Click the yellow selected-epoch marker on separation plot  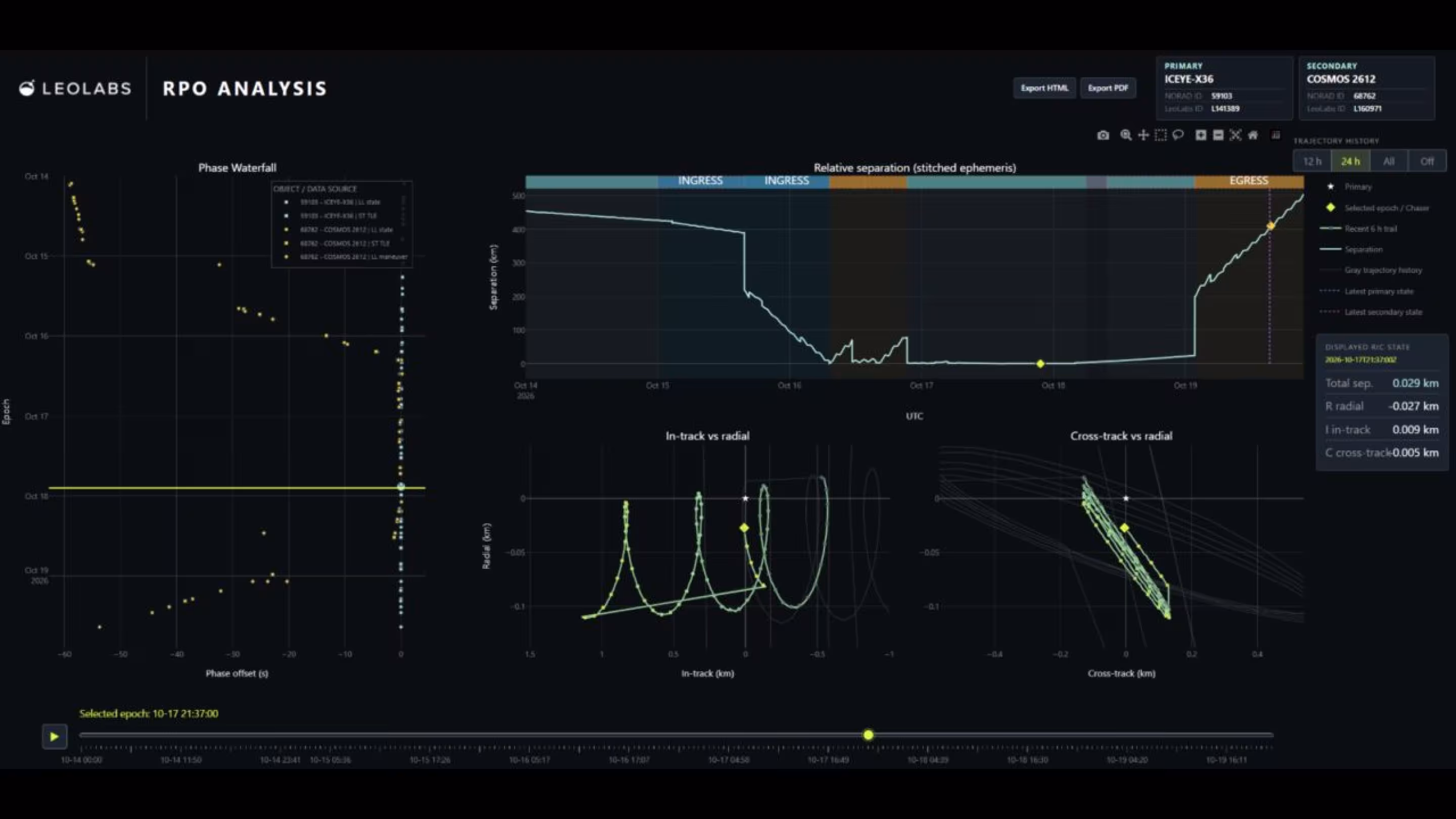[x=1040, y=364]
